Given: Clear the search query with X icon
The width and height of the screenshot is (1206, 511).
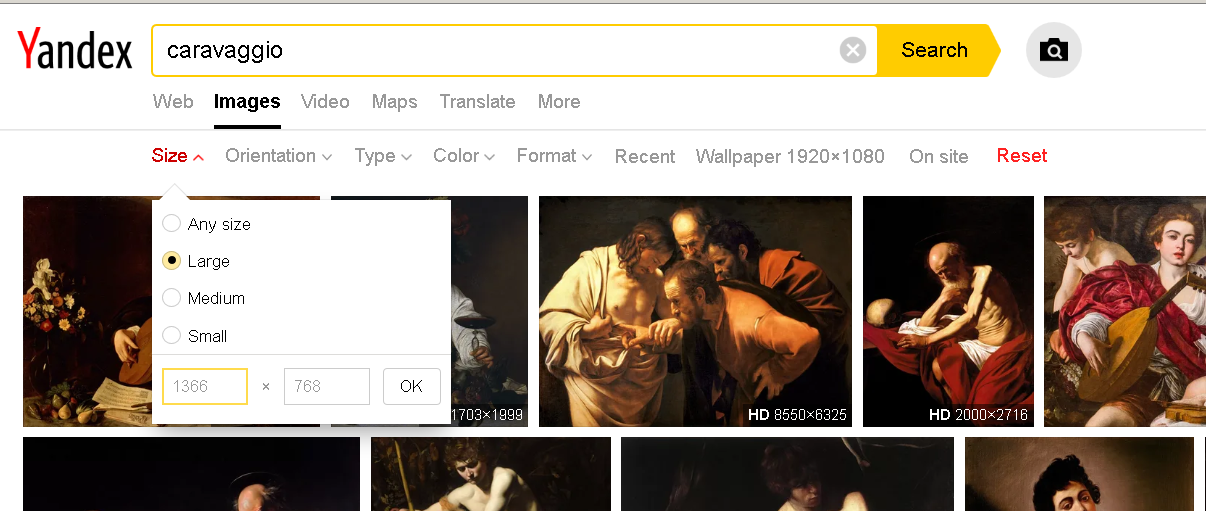Looking at the screenshot, I should [853, 50].
